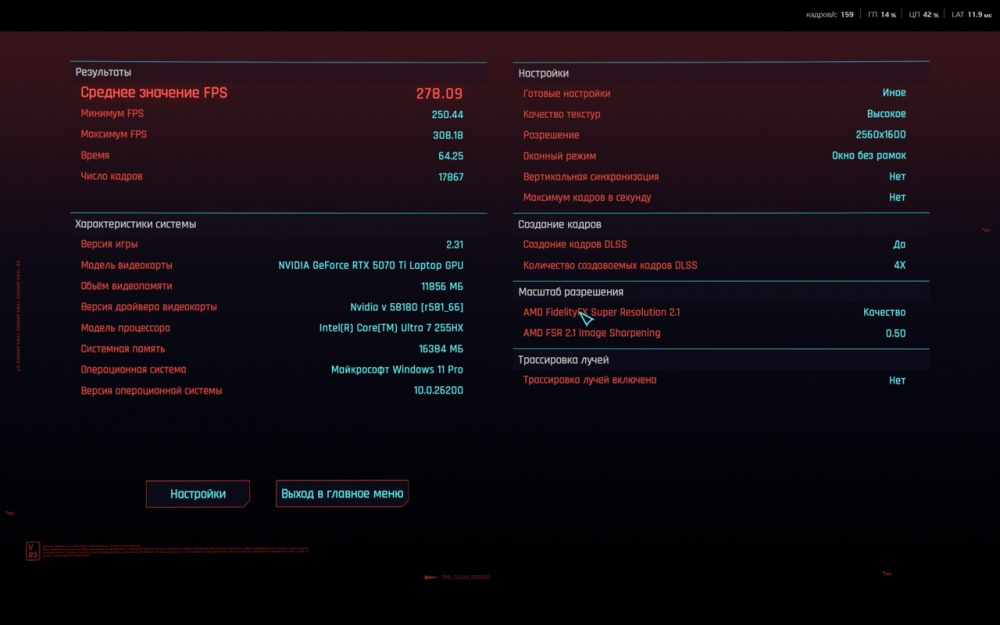Select the time value 64.25
Viewport: 1000px width, 625px height.
[x=451, y=156]
